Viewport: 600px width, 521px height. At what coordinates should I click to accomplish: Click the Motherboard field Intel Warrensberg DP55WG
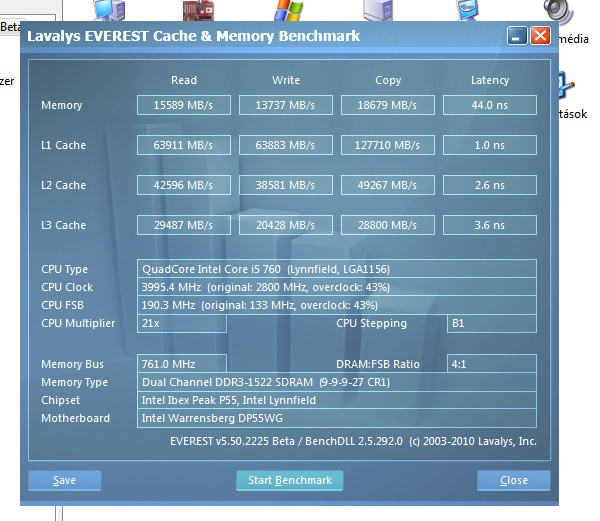pyautogui.click(x=337, y=418)
